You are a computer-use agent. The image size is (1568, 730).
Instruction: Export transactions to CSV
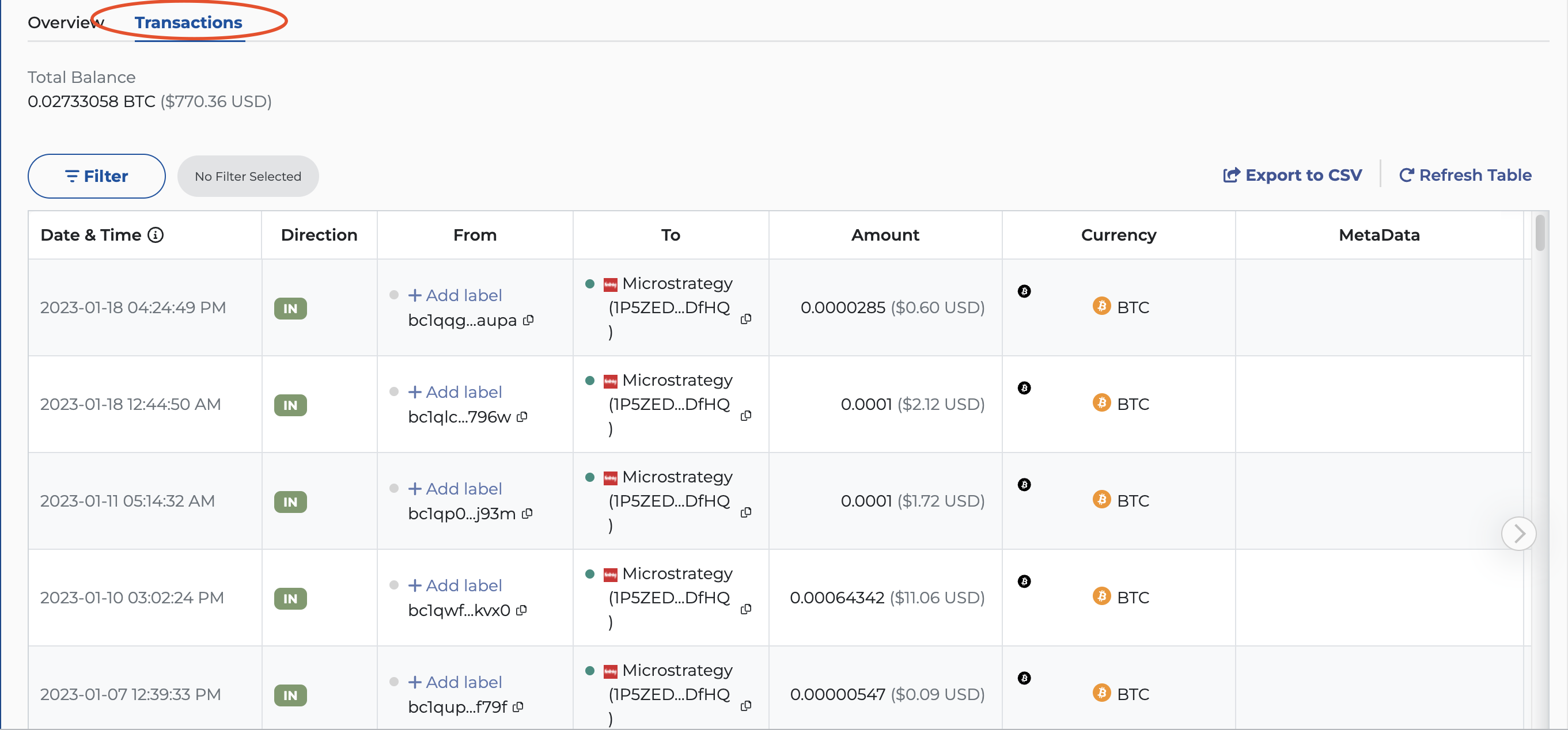tap(1292, 175)
